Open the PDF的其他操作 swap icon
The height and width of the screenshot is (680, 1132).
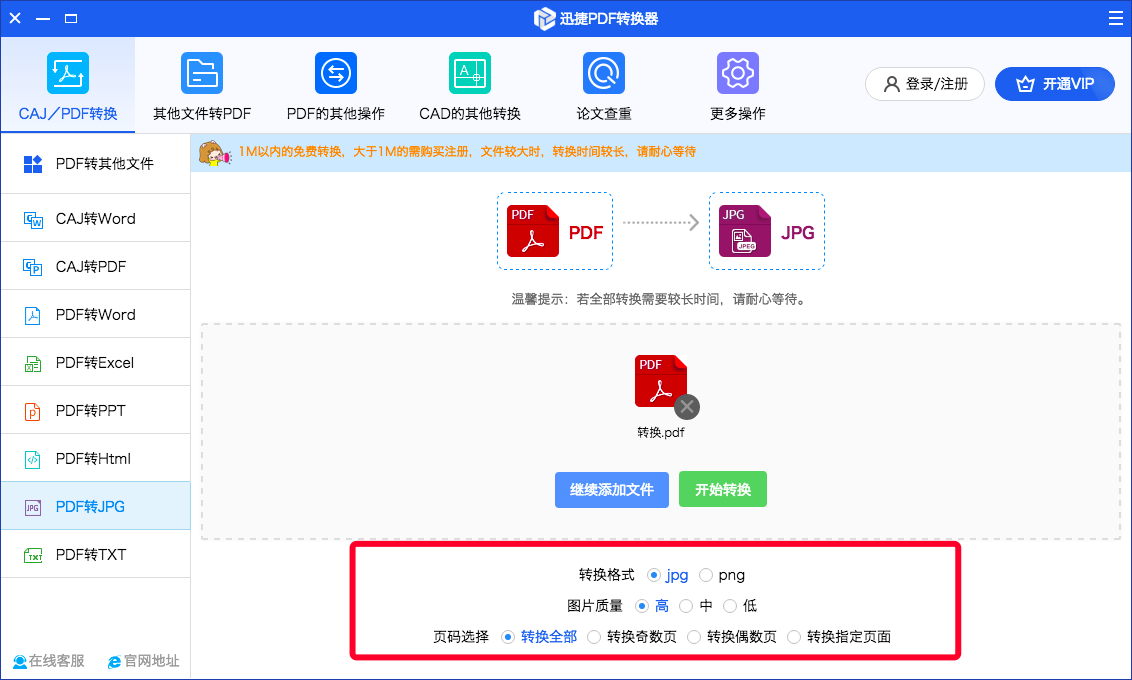(336, 73)
